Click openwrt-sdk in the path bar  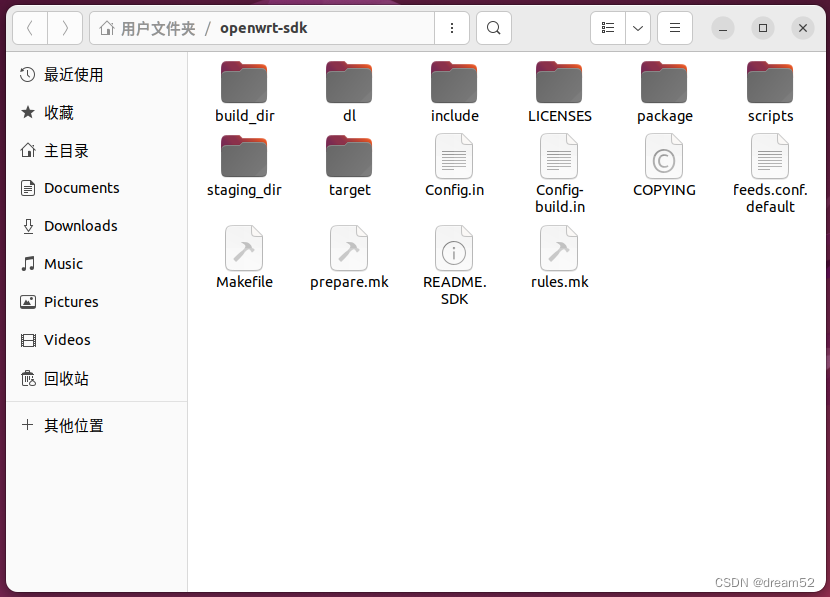tap(264, 28)
